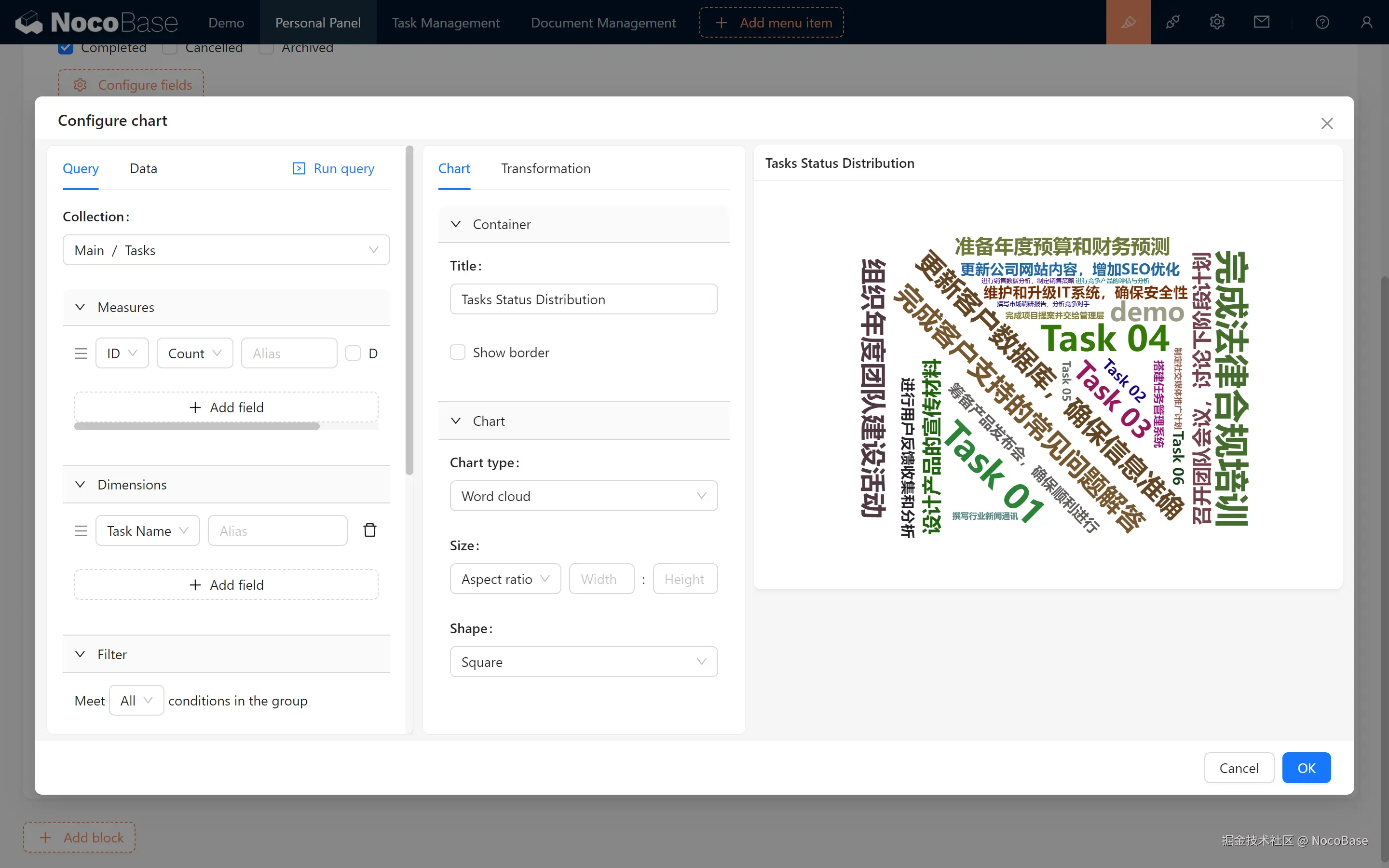Viewport: 1389px width, 868px height.
Task: Click the horizontal scrollbar under Measures
Action: point(196,426)
